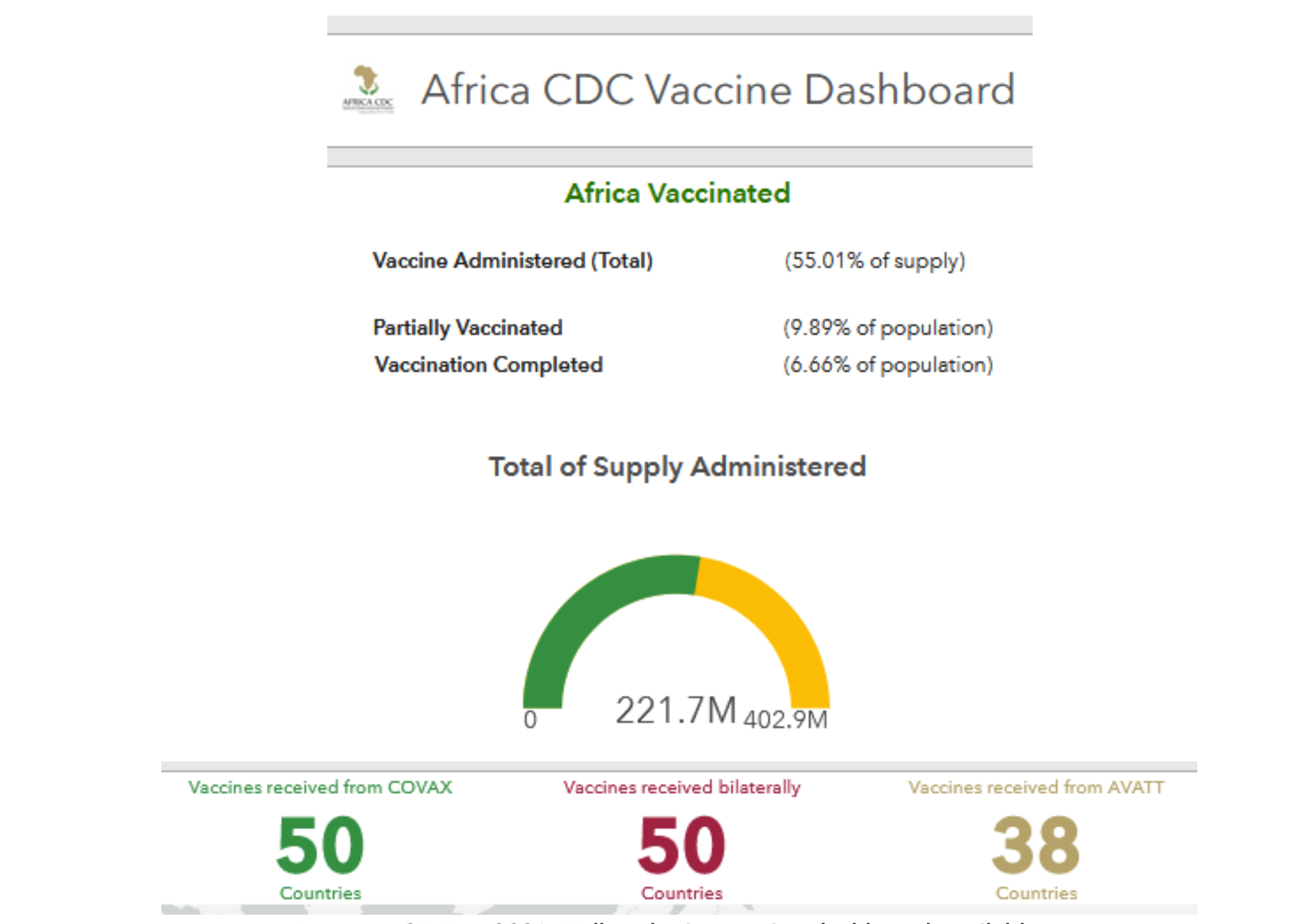Click the 6.66% of population value
The width and height of the screenshot is (1309, 924).
(888, 364)
